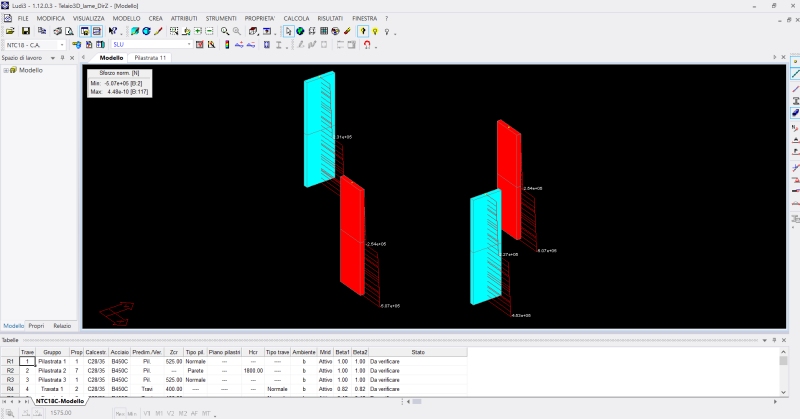Click the zoom in magnifier icon
Screen dimensions: 800x419
tap(225, 31)
